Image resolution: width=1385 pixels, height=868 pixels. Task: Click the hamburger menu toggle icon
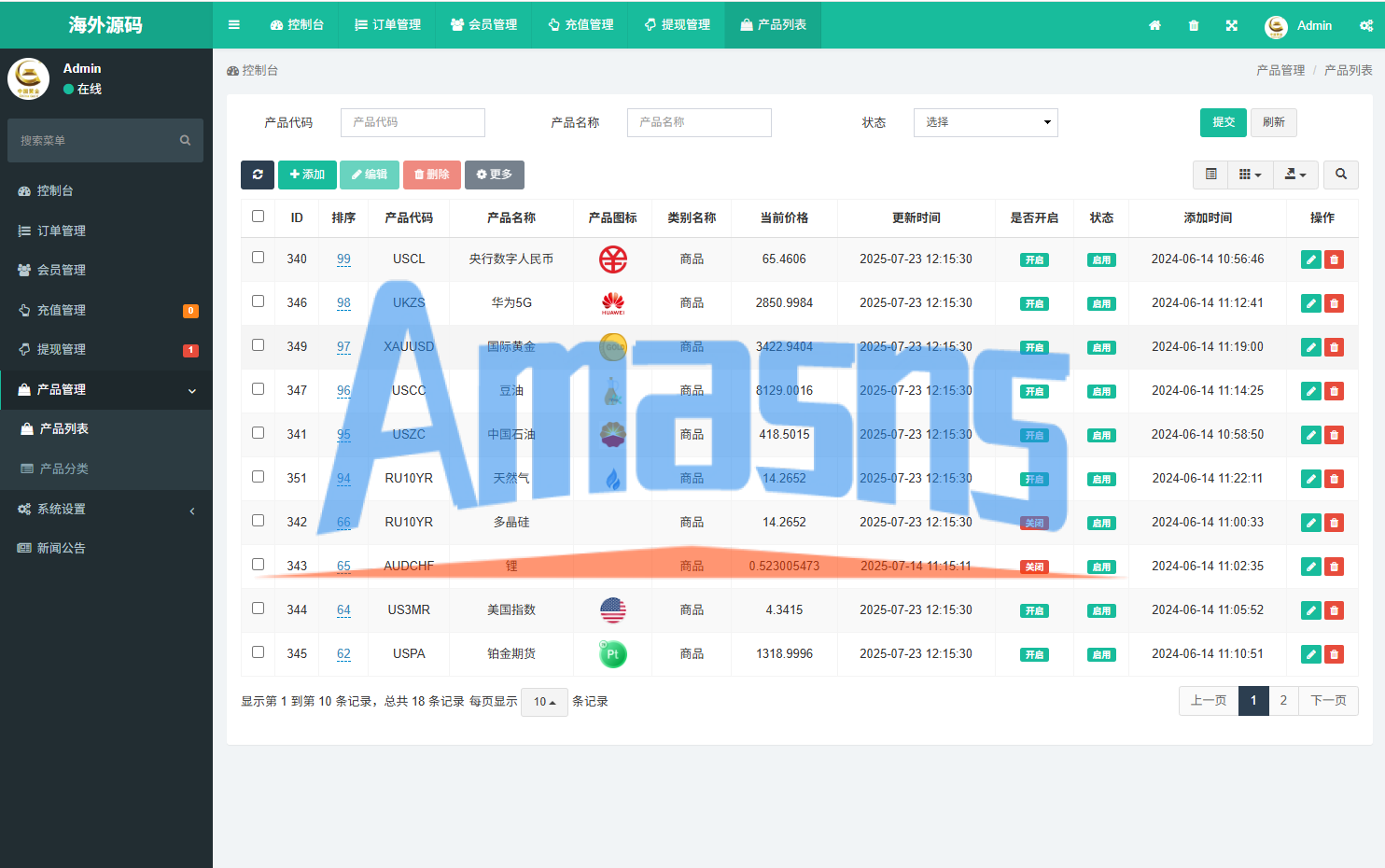coord(234,25)
